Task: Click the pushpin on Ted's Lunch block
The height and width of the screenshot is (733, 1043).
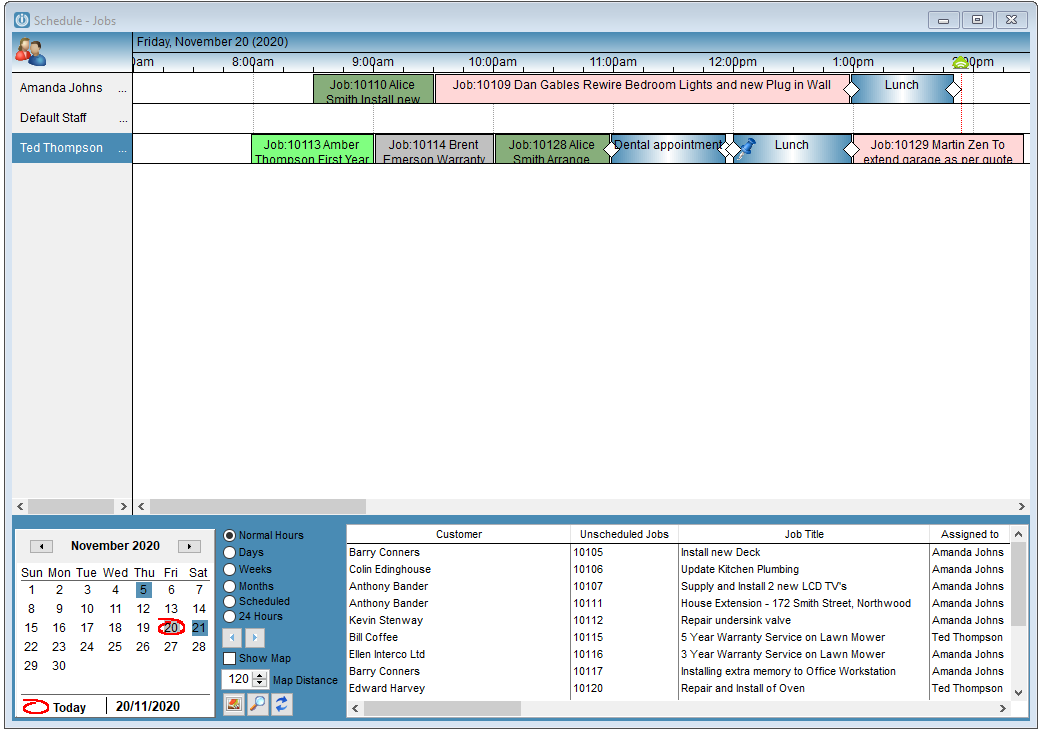Action: 746,148
